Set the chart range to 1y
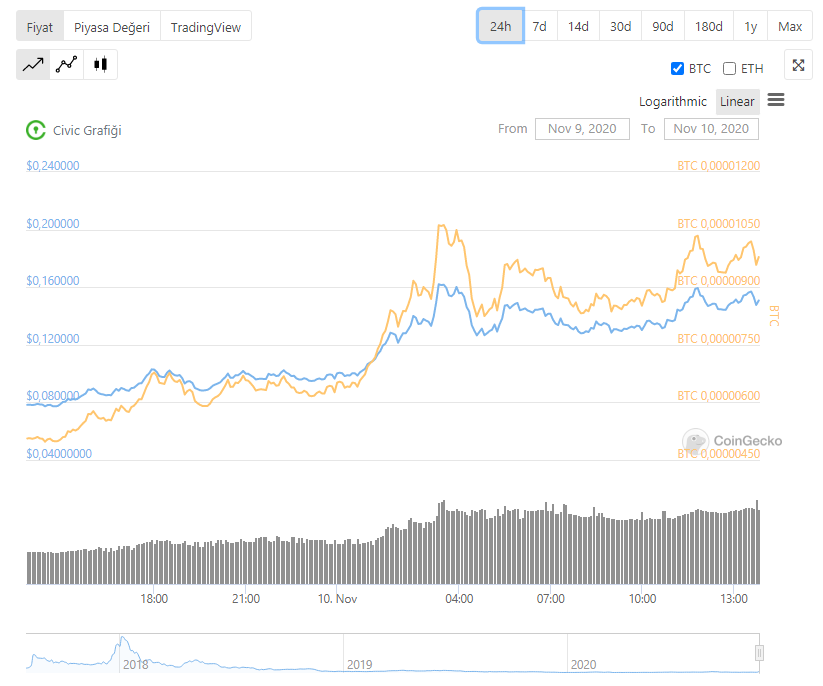 [750, 26]
